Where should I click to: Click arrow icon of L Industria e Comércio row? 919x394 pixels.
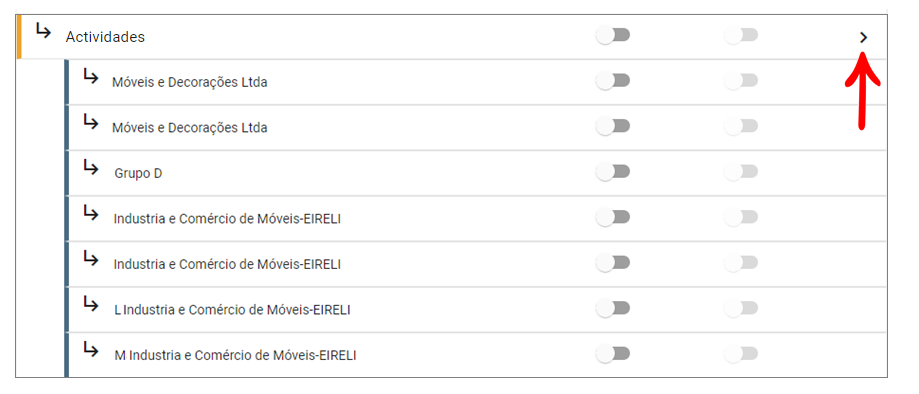(90, 303)
